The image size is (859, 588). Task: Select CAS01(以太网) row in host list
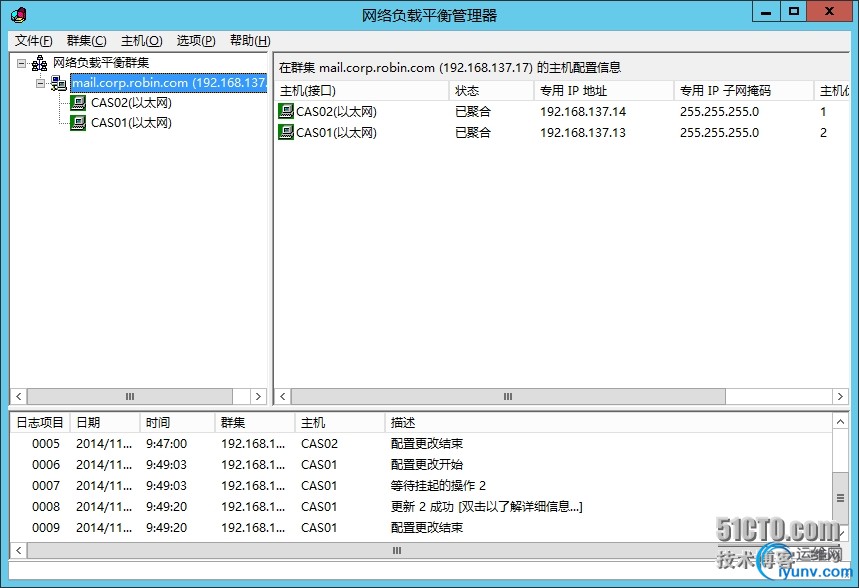(x=562, y=132)
